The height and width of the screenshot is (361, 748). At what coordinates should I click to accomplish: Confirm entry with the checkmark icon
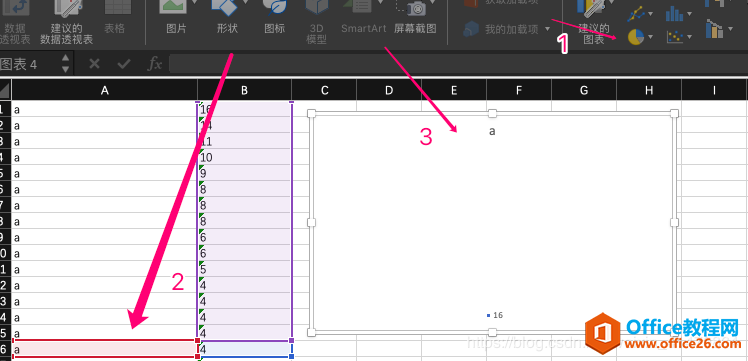point(124,63)
